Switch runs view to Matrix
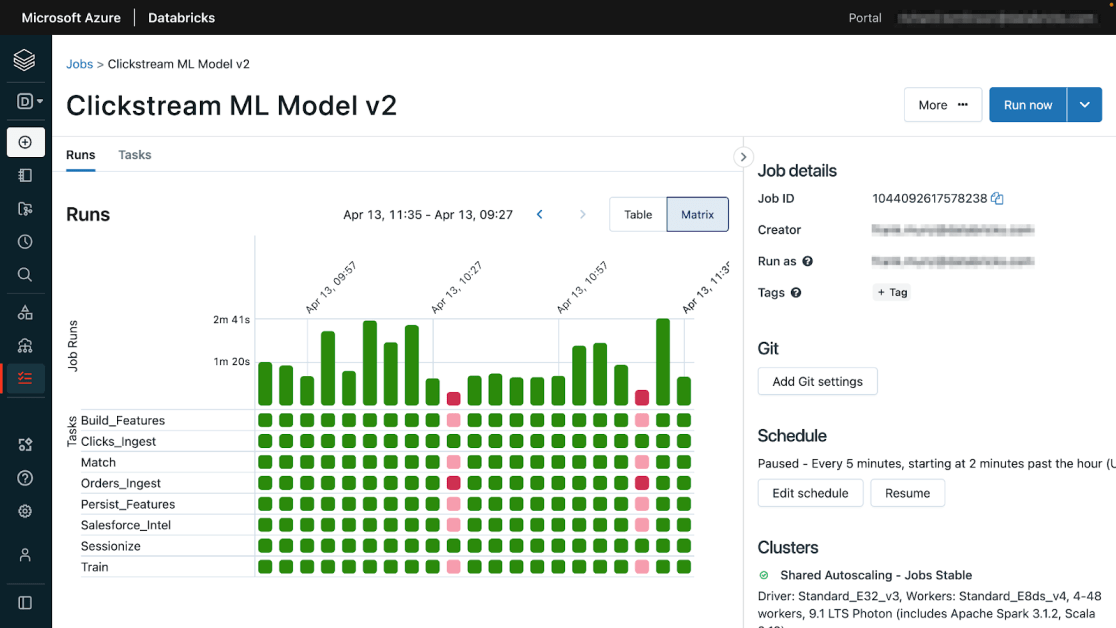This screenshot has width=1116, height=628. [697, 214]
